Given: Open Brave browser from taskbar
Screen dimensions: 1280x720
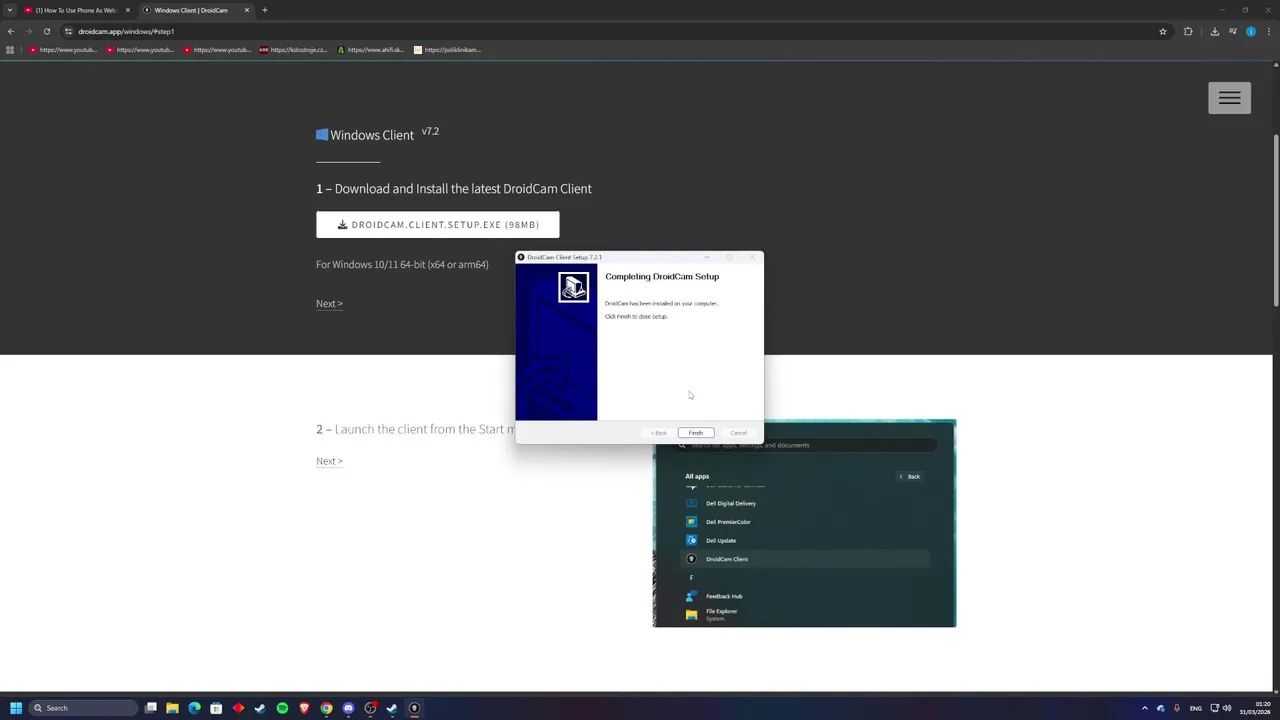Looking at the screenshot, I should (304, 708).
